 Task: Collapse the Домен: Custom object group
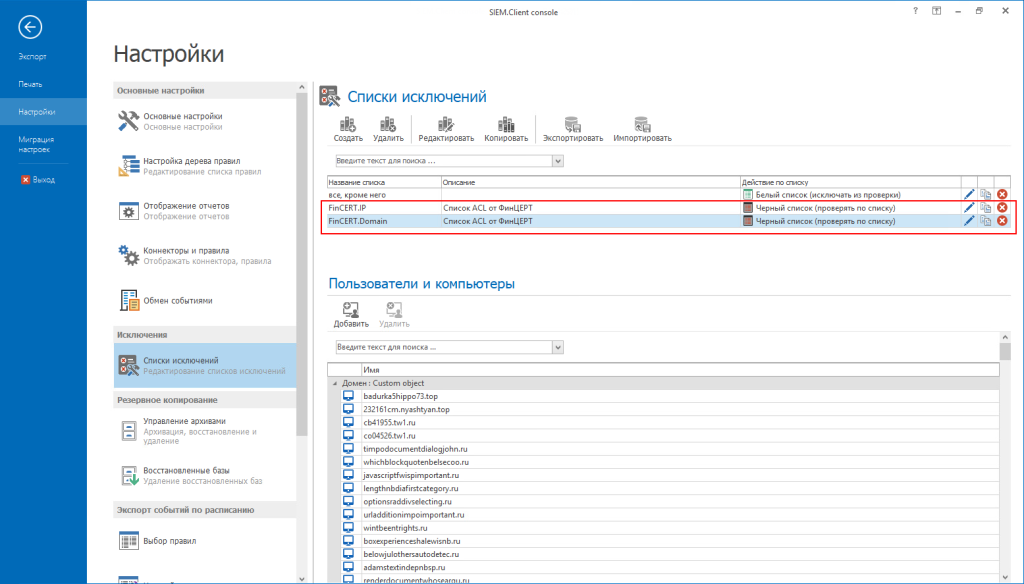[x=334, y=383]
